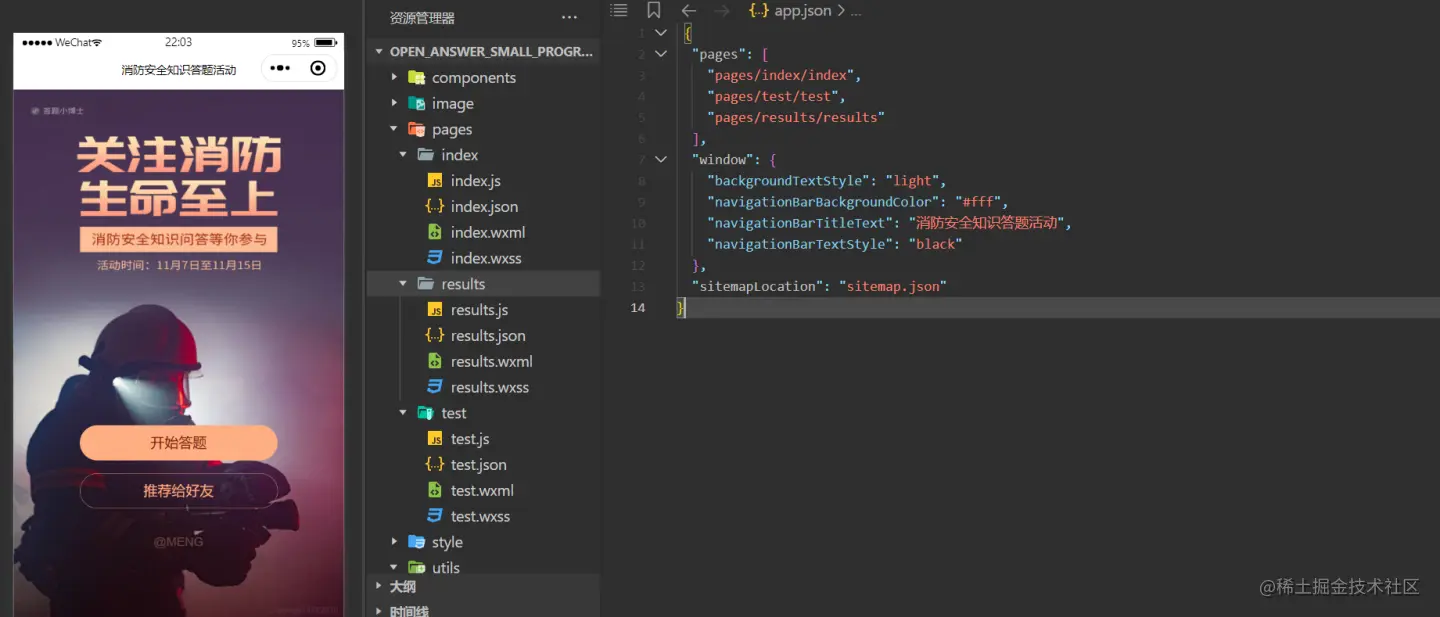Collapse the test folder arrow
Viewport: 1440px width, 617px height.
403,413
